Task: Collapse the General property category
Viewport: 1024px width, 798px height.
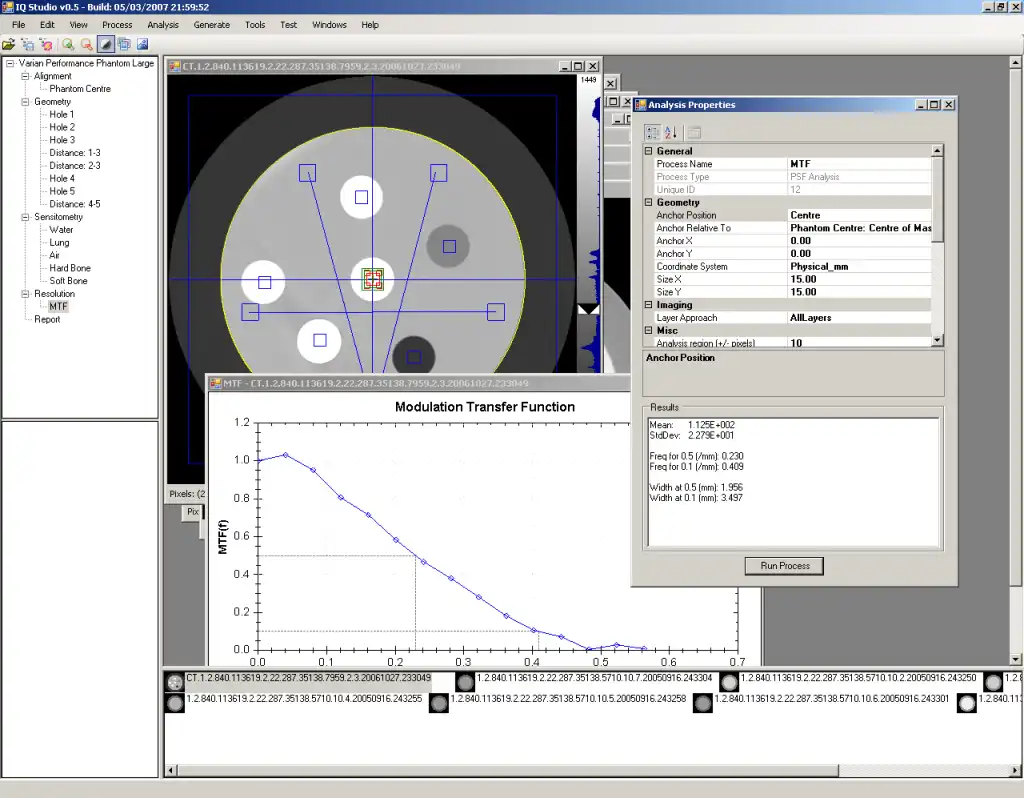Action: pyautogui.click(x=648, y=151)
